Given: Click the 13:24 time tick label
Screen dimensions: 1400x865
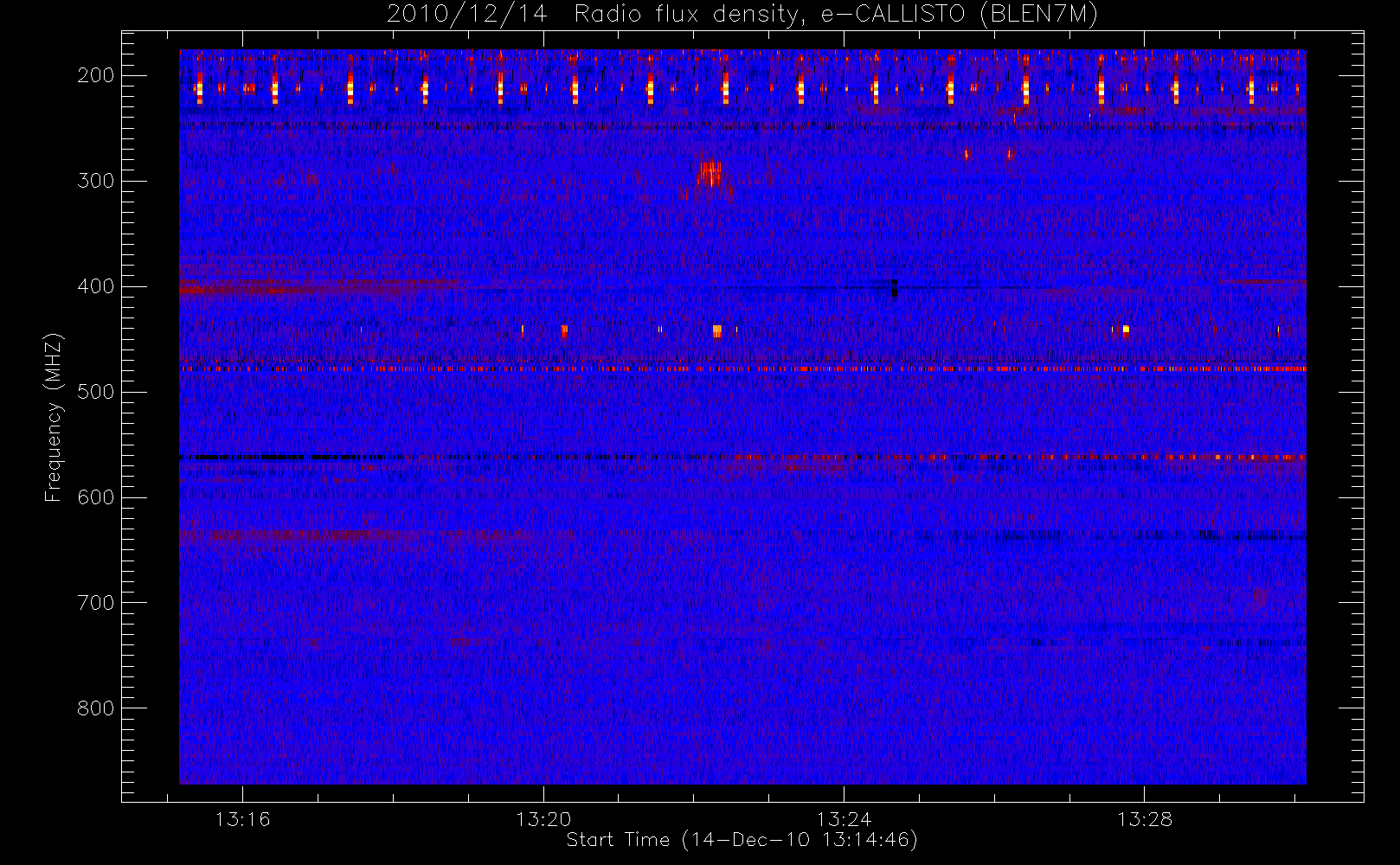Looking at the screenshot, I should [844, 819].
